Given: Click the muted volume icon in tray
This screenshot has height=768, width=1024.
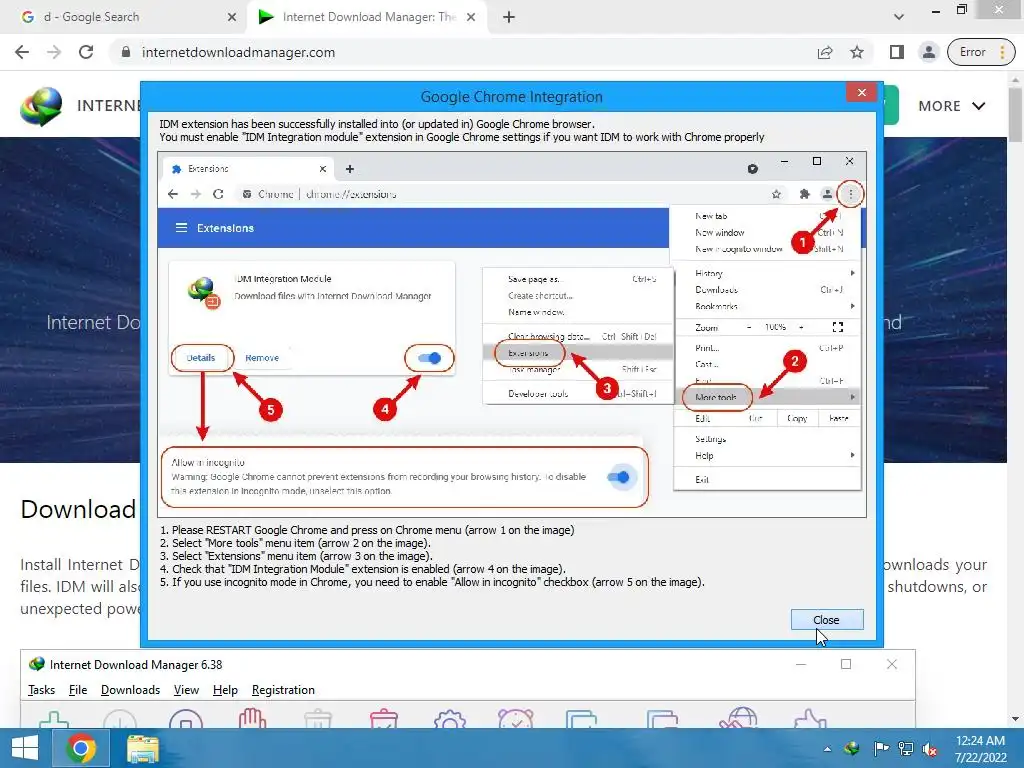Looking at the screenshot, I should coord(931,749).
